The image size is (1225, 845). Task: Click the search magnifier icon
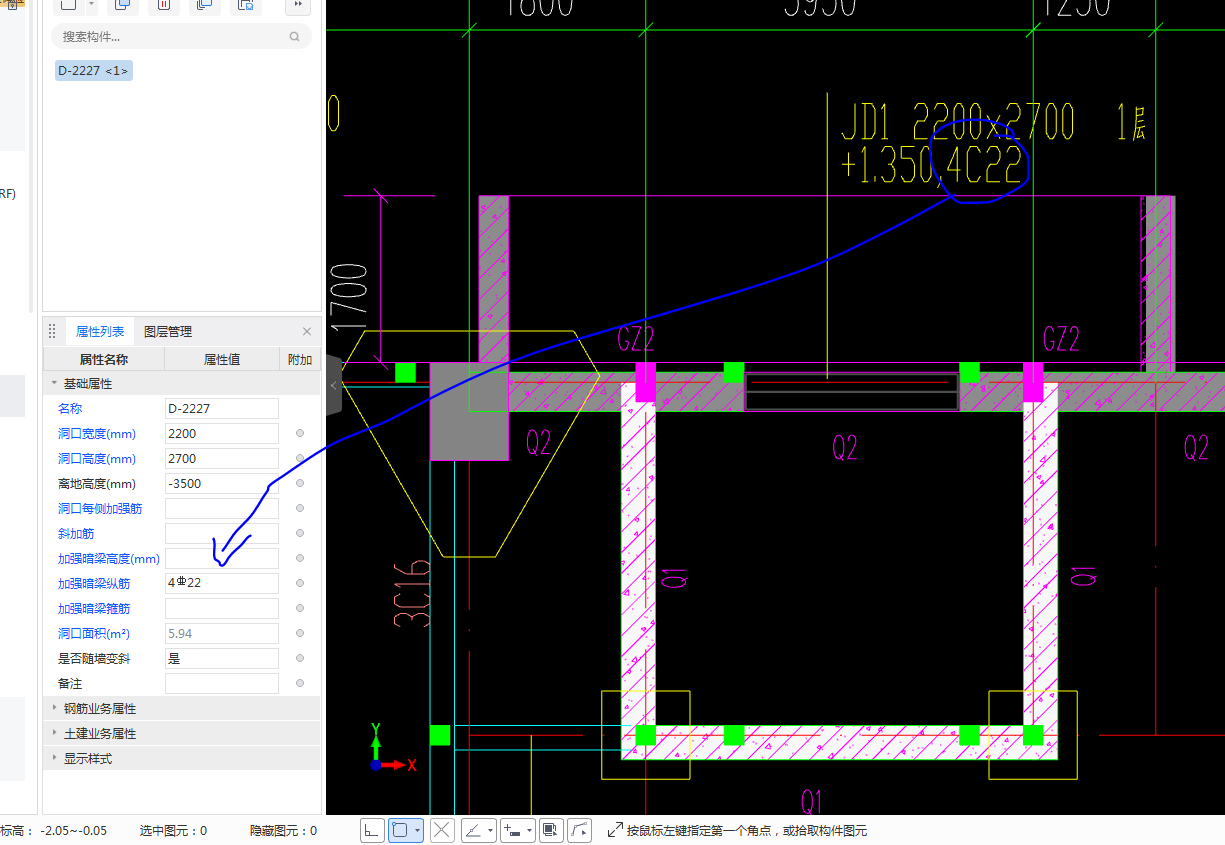coord(294,37)
